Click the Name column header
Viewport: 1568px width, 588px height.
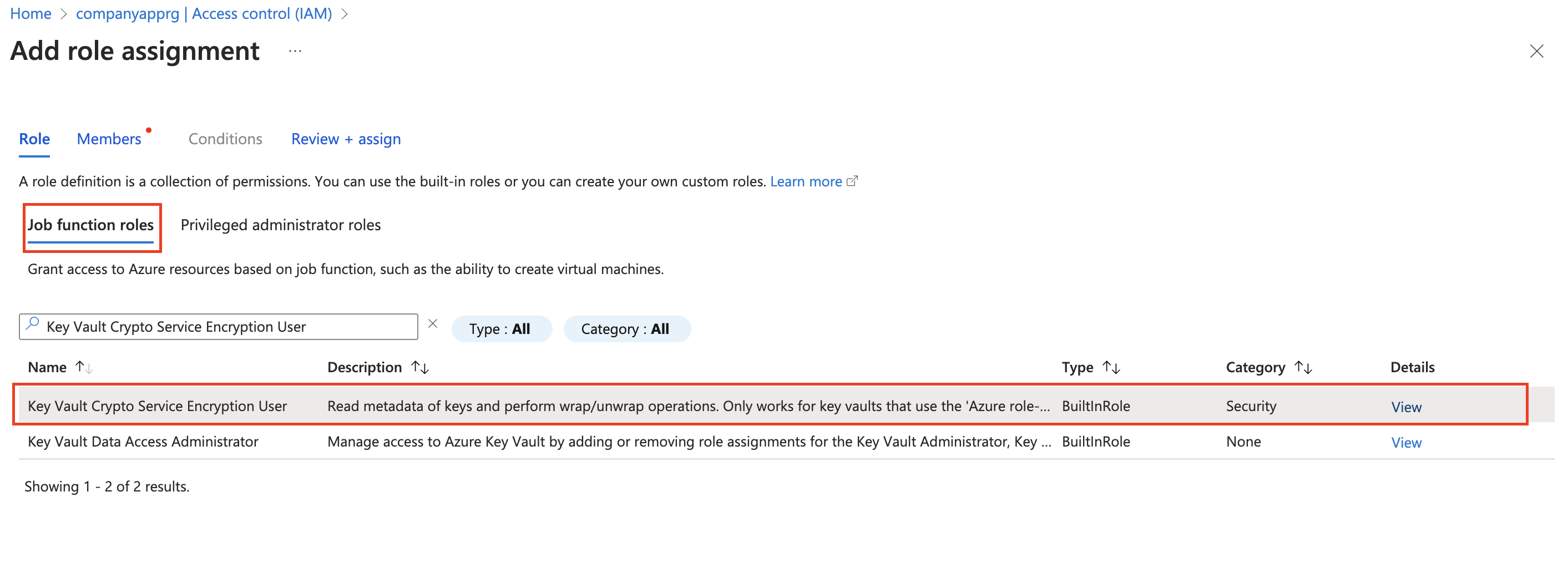coord(47,367)
